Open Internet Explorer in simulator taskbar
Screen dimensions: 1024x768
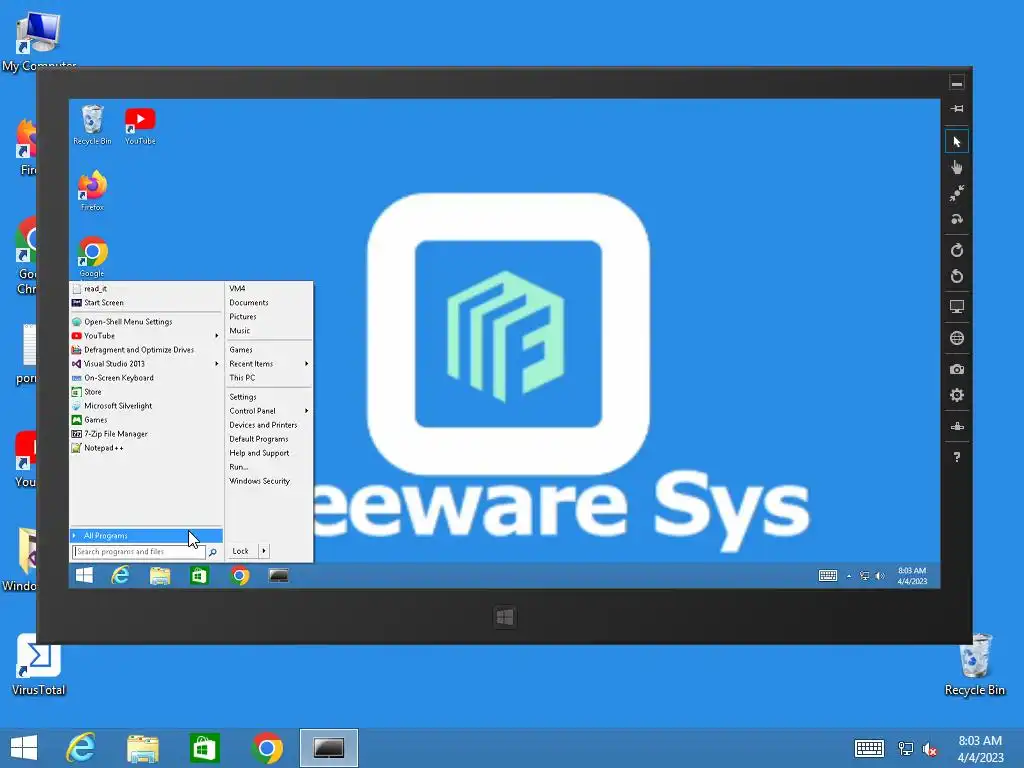tap(120, 575)
